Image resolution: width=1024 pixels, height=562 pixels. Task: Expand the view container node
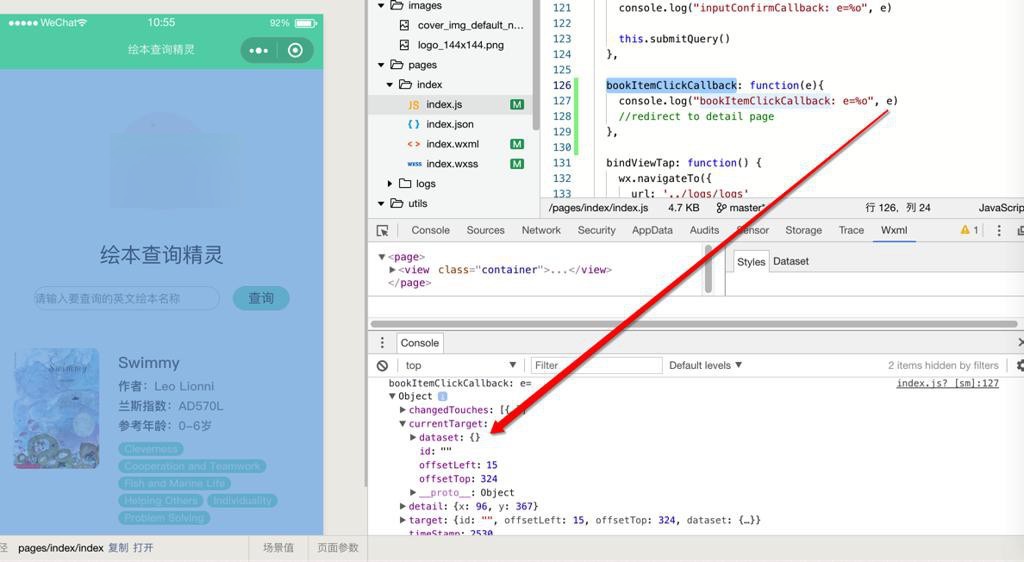(x=392, y=270)
